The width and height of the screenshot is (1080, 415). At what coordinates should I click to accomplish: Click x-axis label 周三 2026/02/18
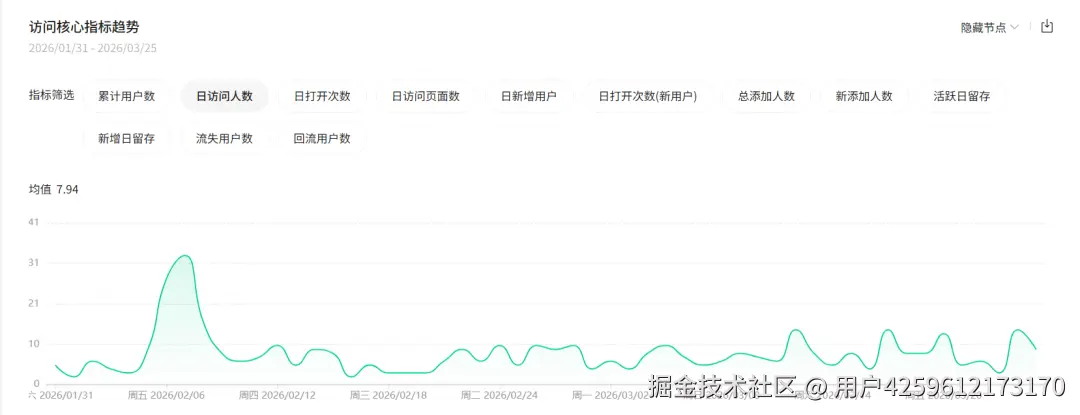[386, 396]
